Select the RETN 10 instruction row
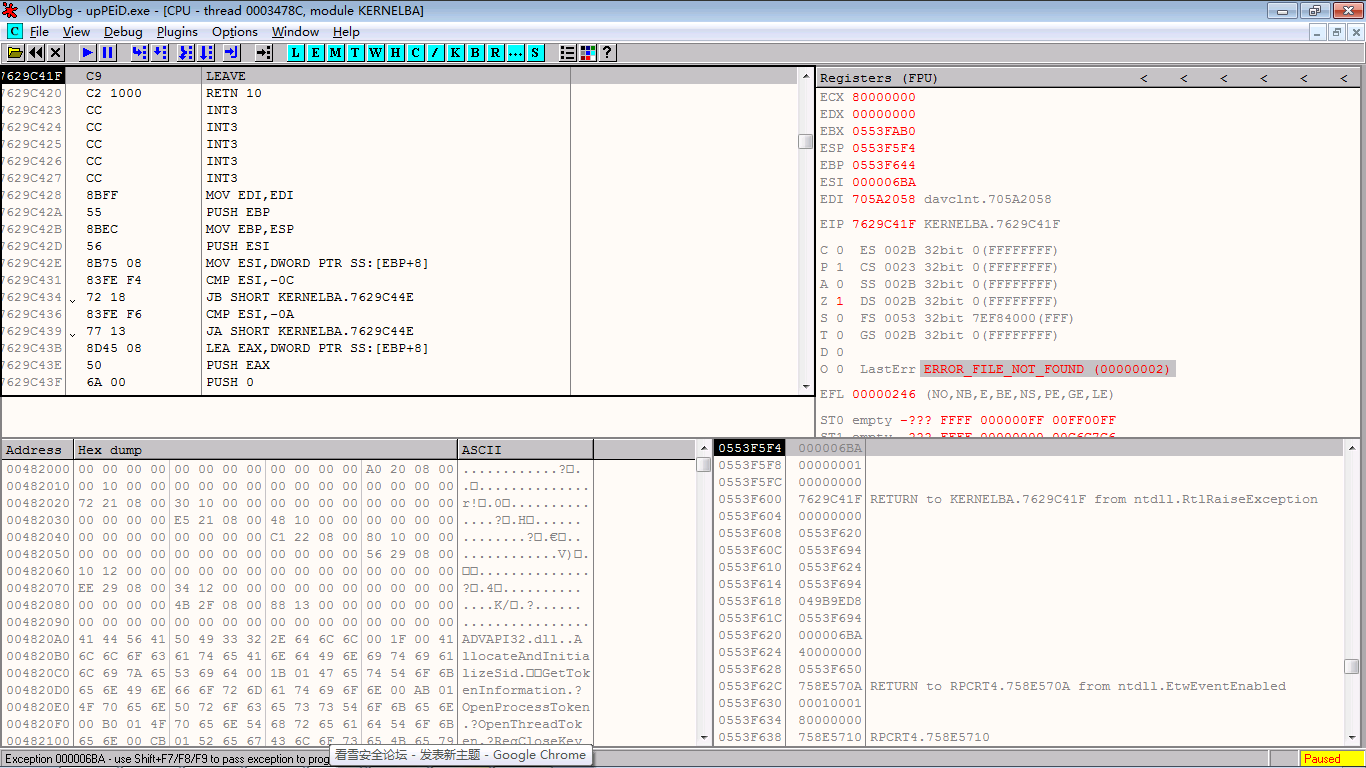The image size is (1366, 768). pyautogui.click(x=400, y=93)
